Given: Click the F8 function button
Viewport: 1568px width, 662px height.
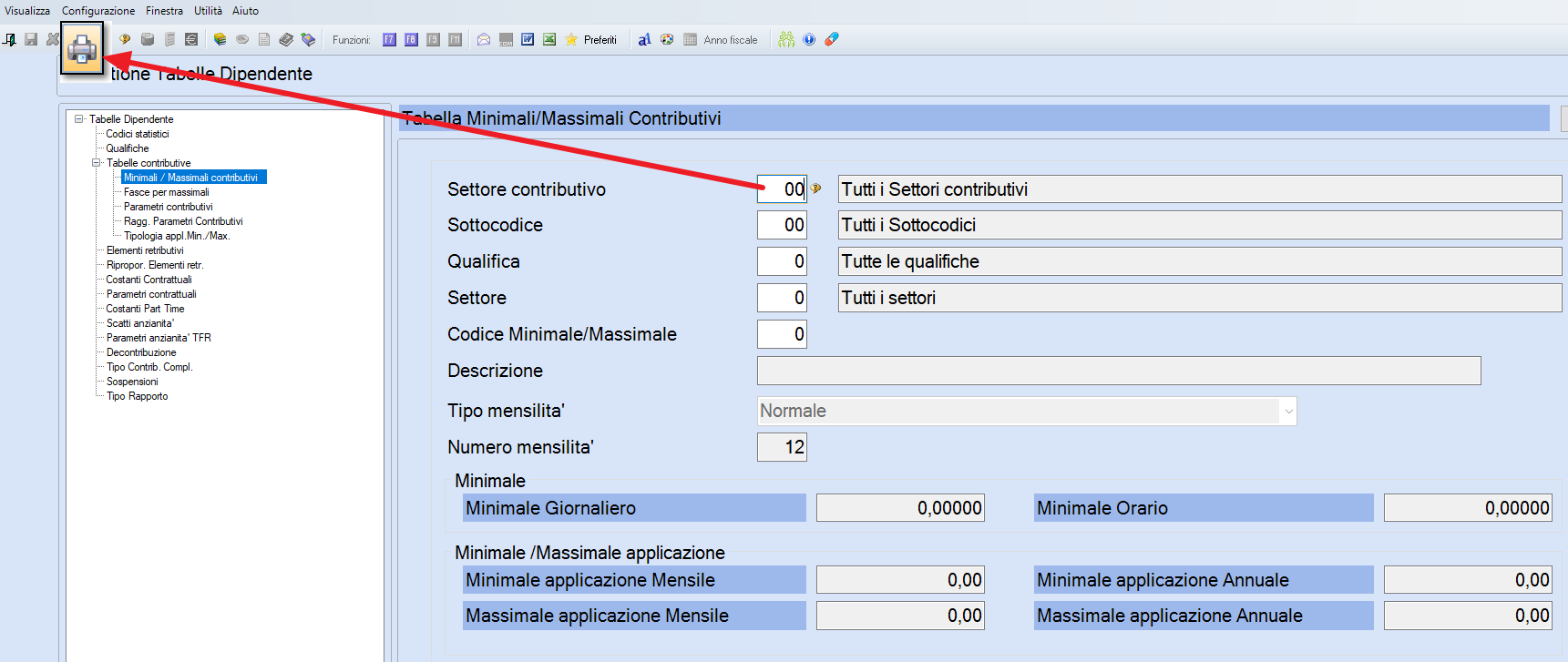Looking at the screenshot, I should click(411, 39).
